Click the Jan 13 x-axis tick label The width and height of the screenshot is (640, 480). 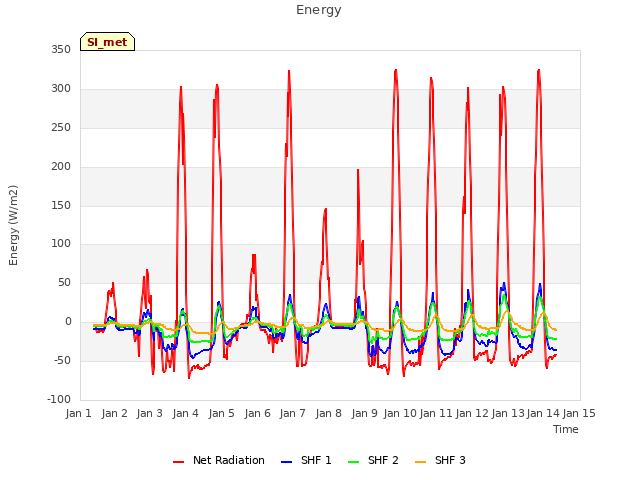pyautogui.click(x=508, y=413)
